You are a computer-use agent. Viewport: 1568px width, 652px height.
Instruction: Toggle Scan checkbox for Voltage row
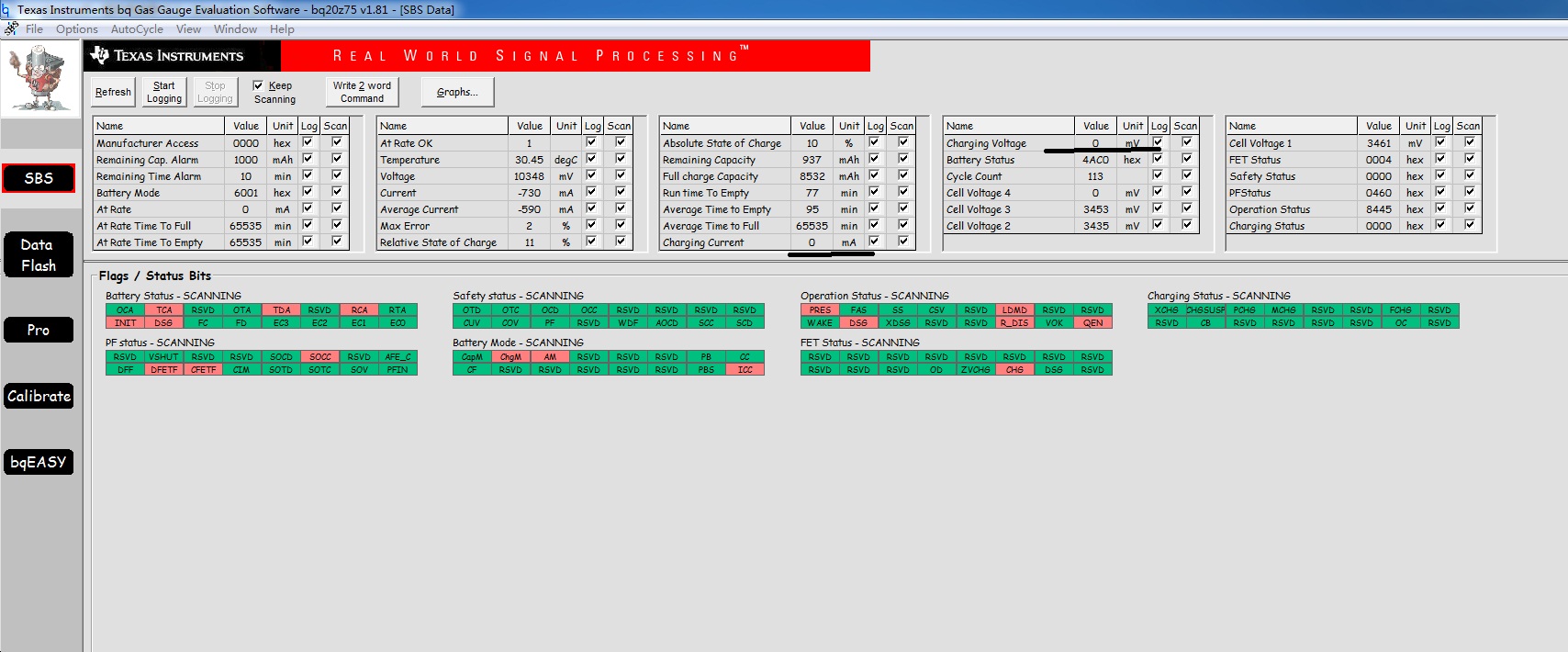point(621,175)
